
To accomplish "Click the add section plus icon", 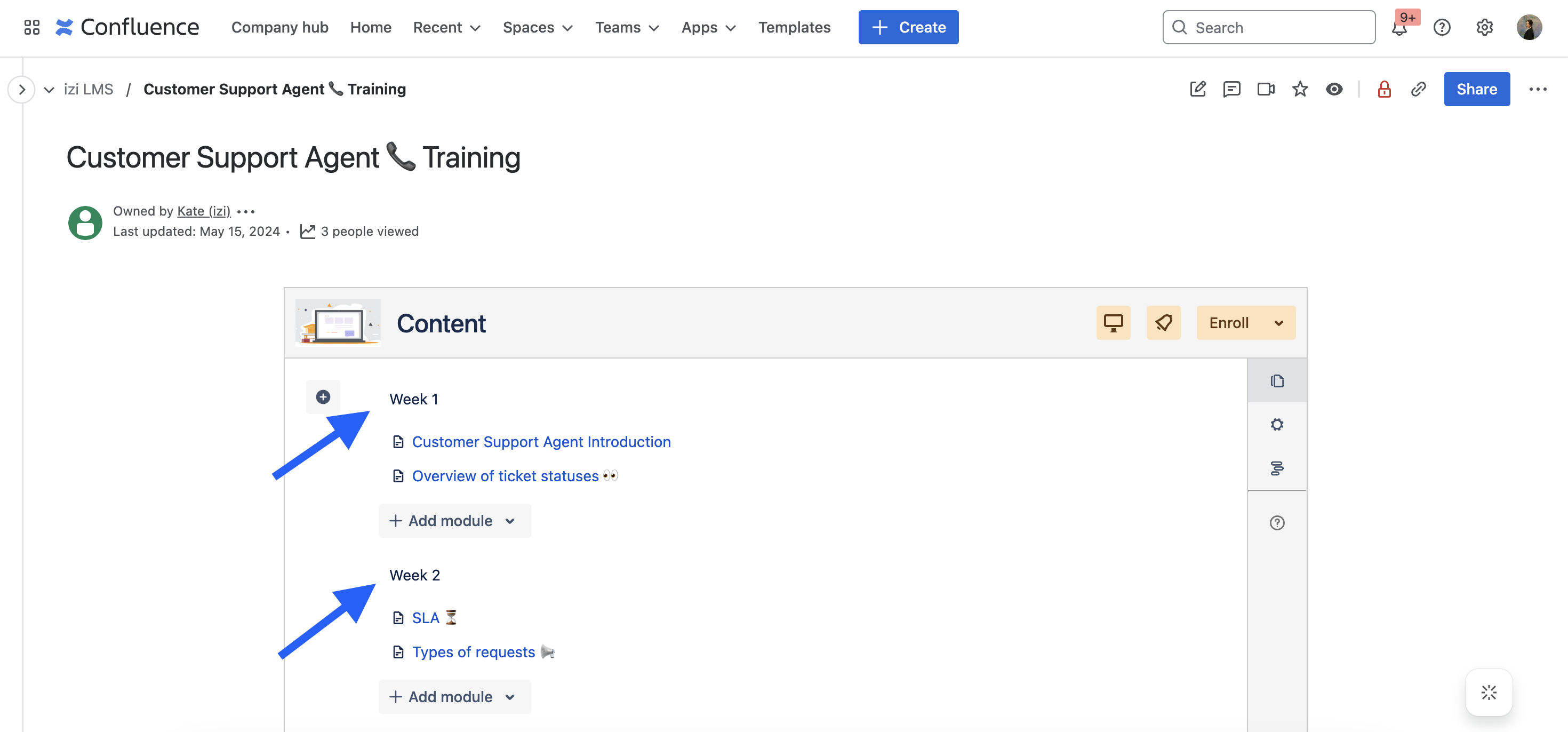I will [x=323, y=397].
